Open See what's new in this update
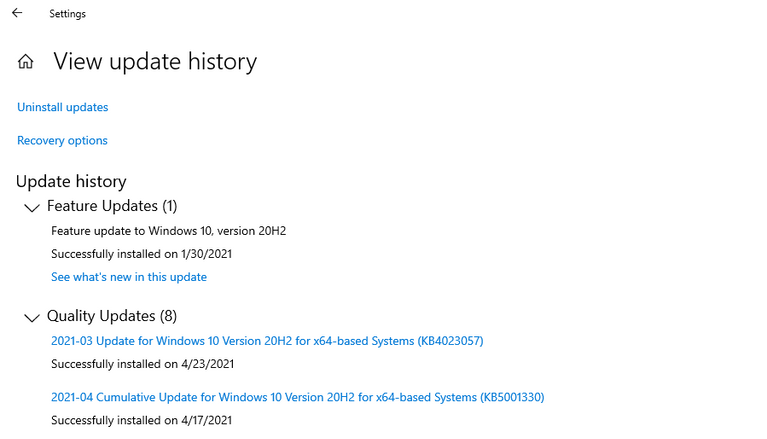 tap(129, 277)
